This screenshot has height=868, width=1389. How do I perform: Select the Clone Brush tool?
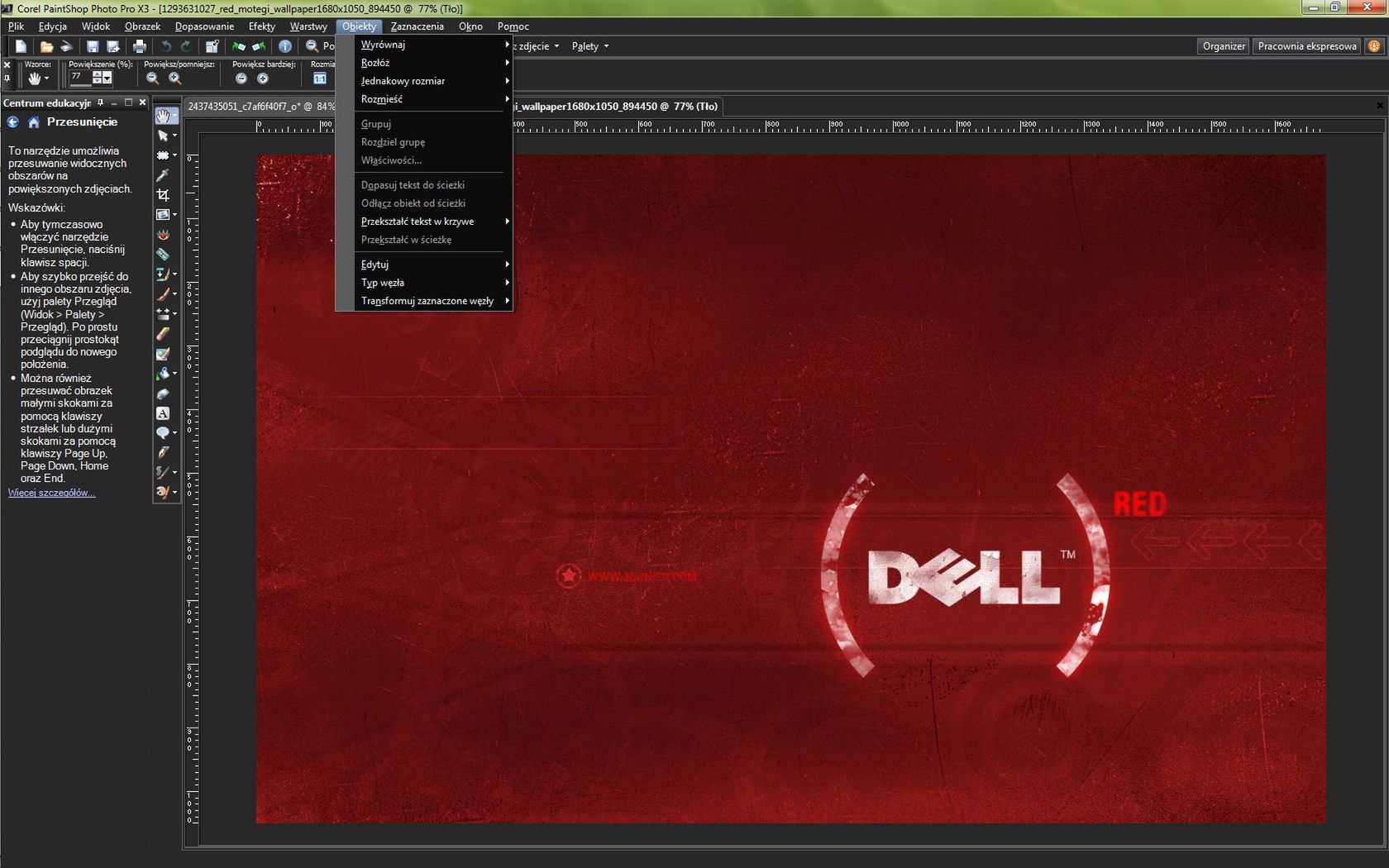(x=164, y=274)
